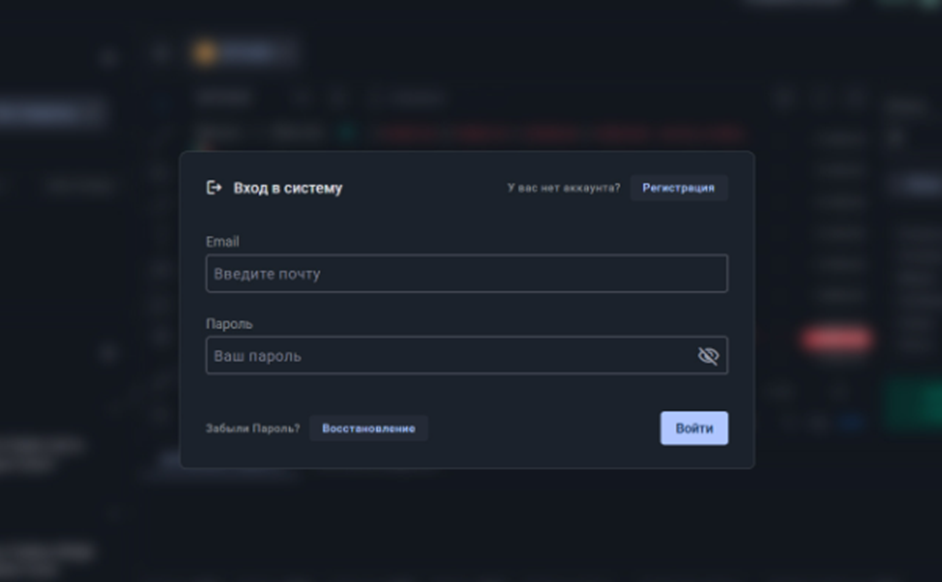Select the blurred highlighted item in the left sidebar
The height and width of the screenshot is (582, 942).
53,112
